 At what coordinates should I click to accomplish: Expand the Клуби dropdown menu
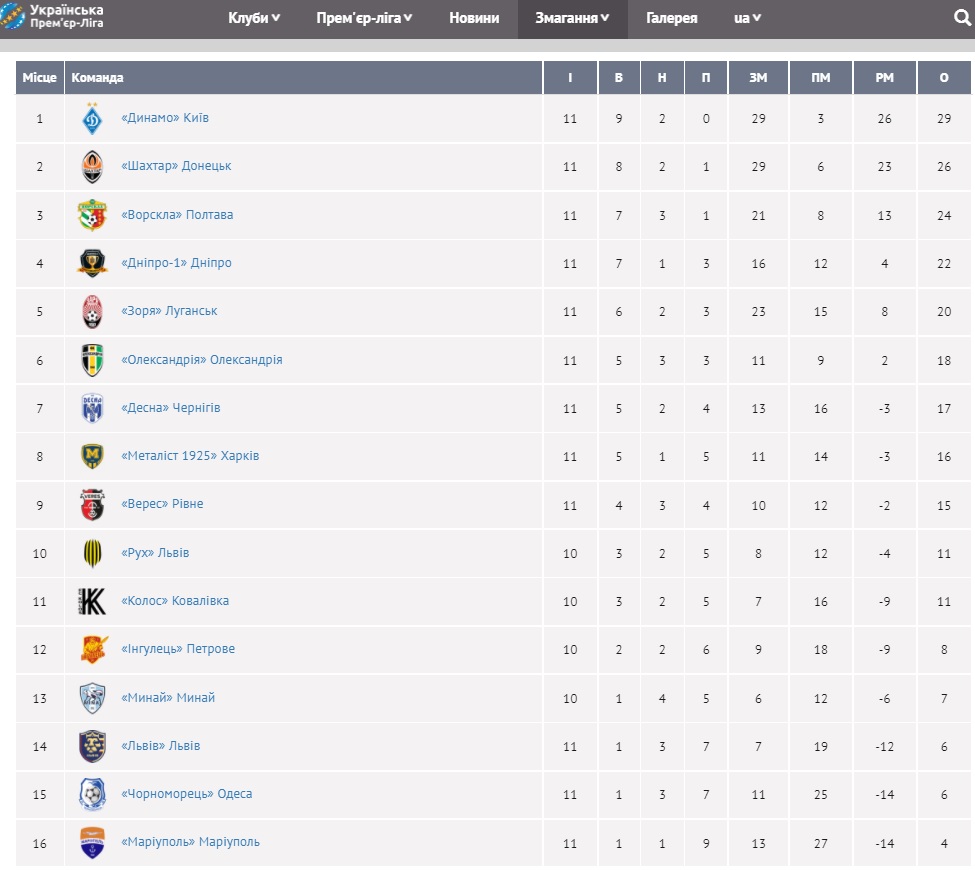pyautogui.click(x=254, y=18)
